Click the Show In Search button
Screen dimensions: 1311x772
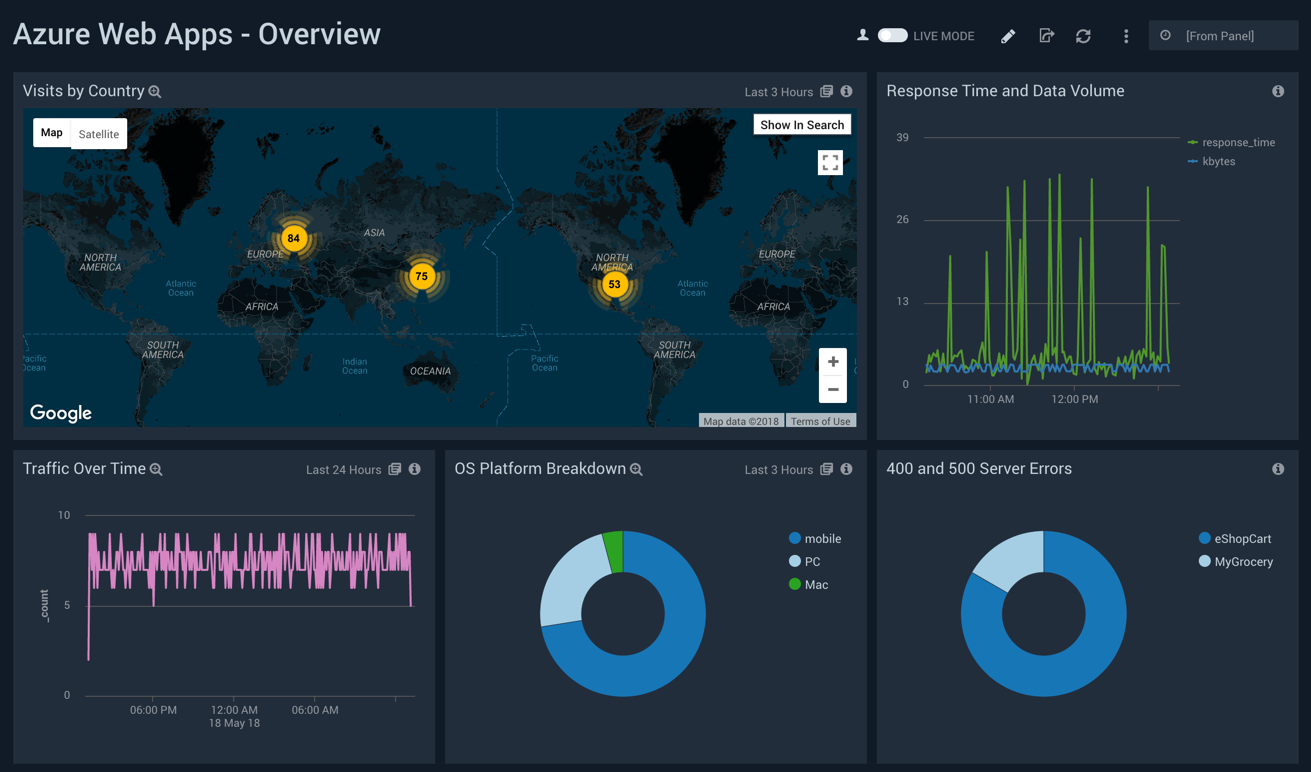click(x=801, y=125)
